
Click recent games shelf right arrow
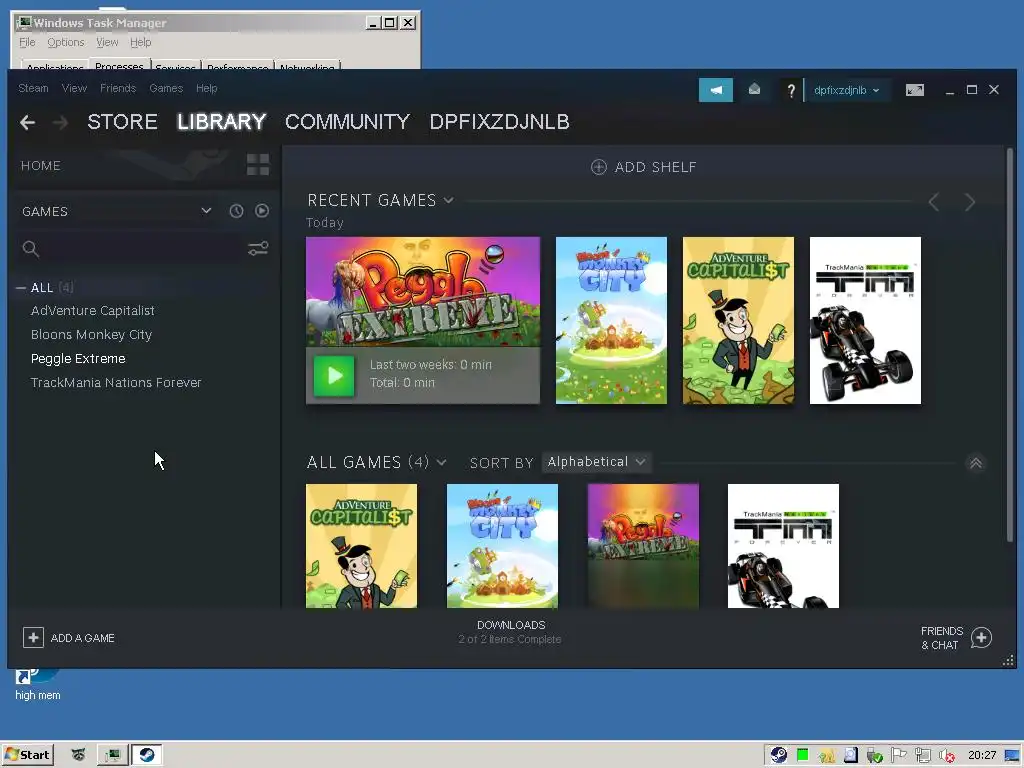pyautogui.click(x=970, y=202)
